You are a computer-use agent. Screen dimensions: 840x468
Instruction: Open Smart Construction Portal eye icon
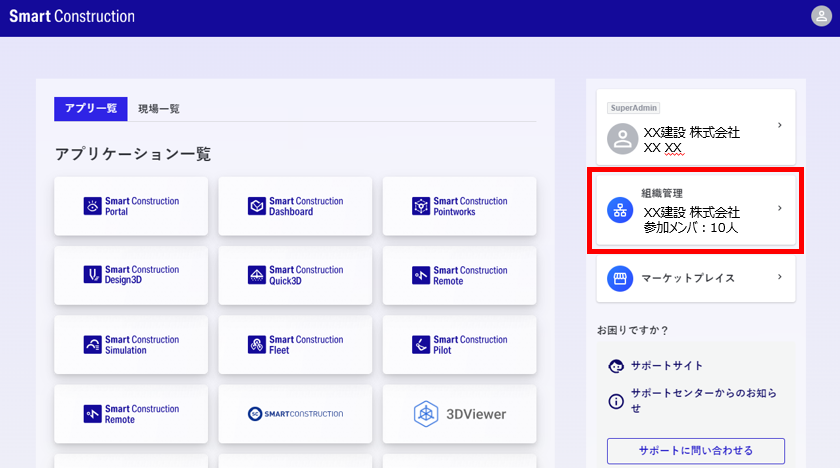92,206
